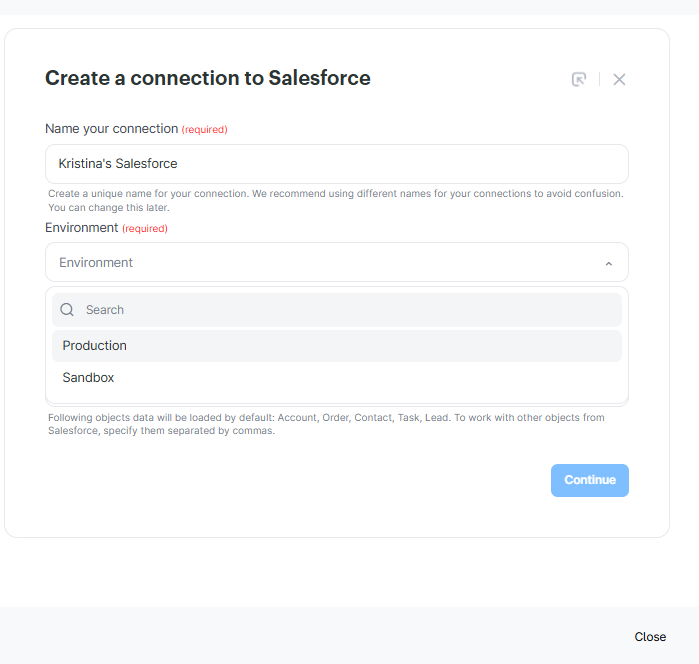Click the default Salesforce objects helper text
Image resolution: width=699 pixels, height=664 pixels.
(x=326, y=424)
